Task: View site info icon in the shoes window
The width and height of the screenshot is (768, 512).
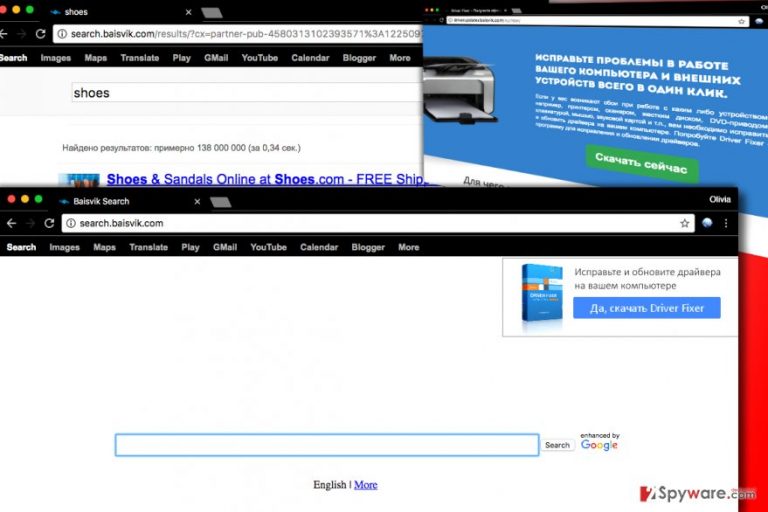Action: [62, 34]
